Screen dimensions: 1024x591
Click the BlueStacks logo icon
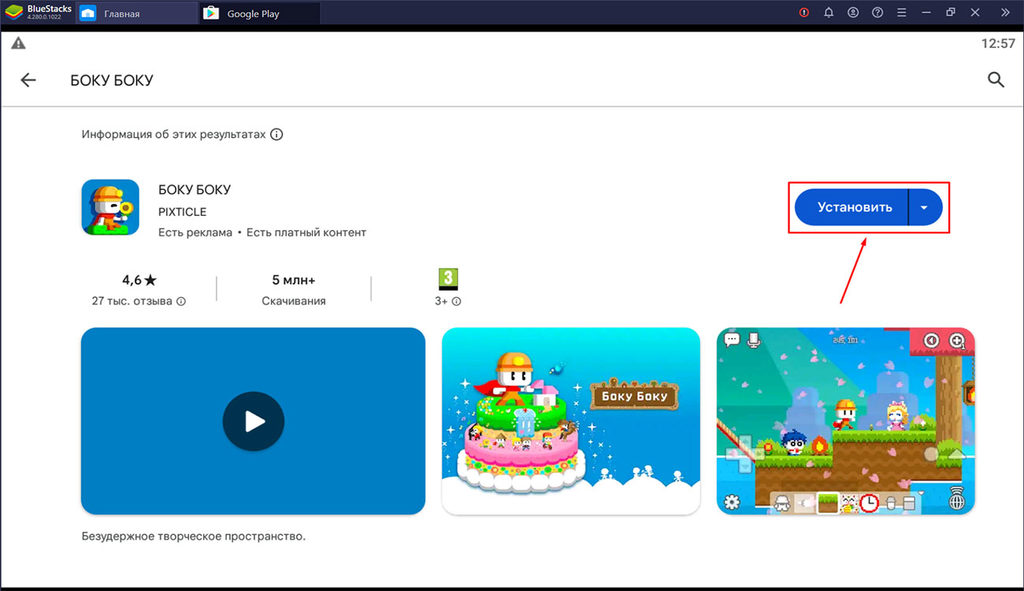click(x=14, y=12)
